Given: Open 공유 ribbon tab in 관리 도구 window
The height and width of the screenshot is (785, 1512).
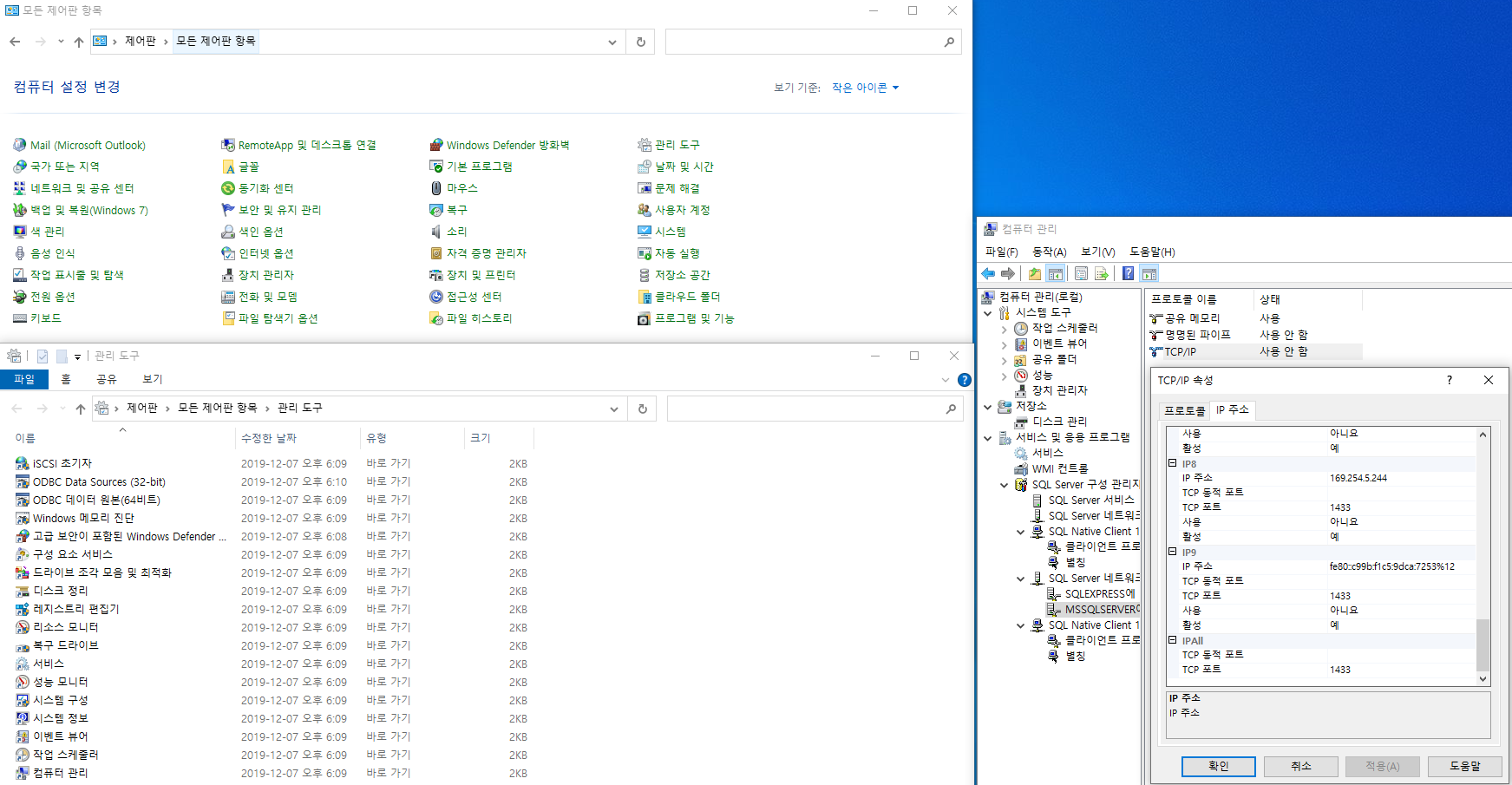Looking at the screenshot, I should (x=107, y=380).
